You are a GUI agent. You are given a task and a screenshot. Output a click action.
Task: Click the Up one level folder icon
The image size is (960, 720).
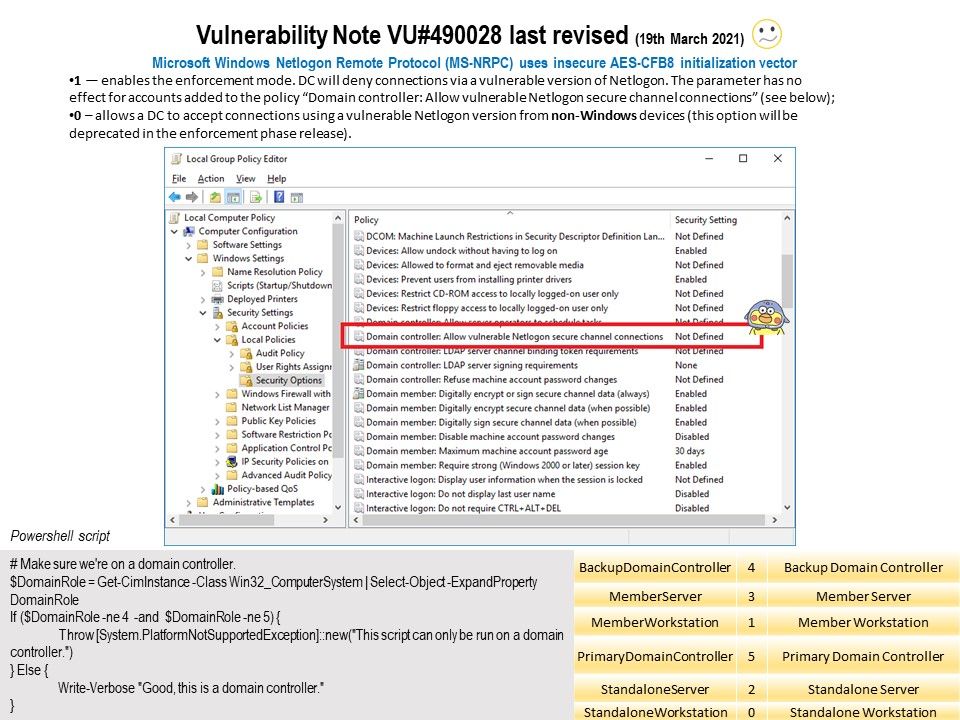pos(215,197)
